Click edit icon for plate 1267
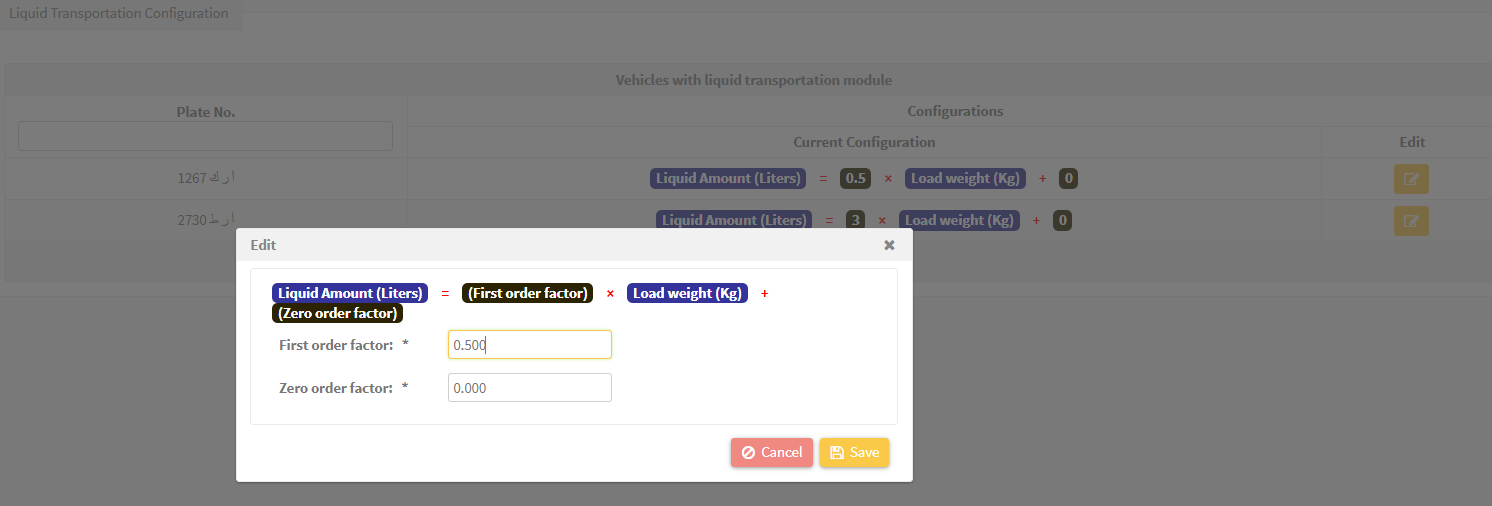 point(1411,179)
